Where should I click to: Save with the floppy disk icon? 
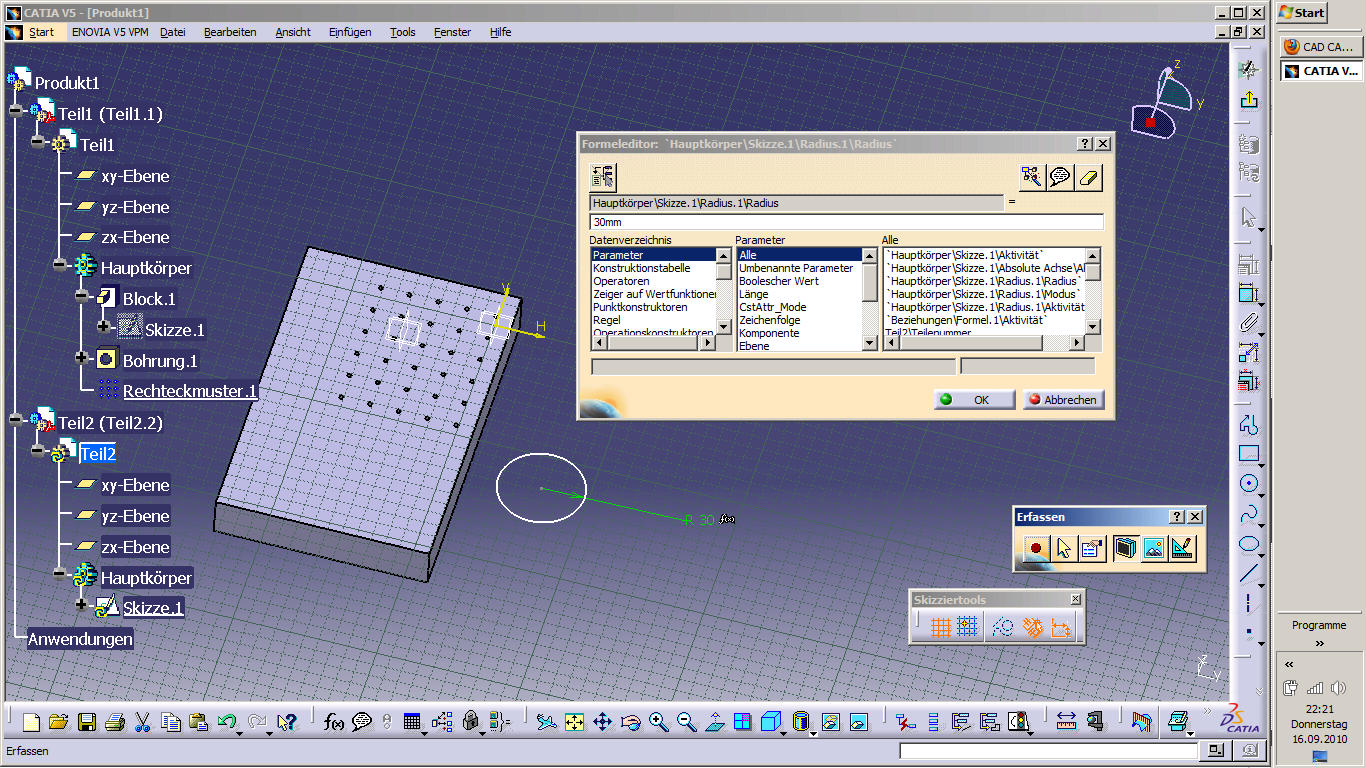coord(87,721)
